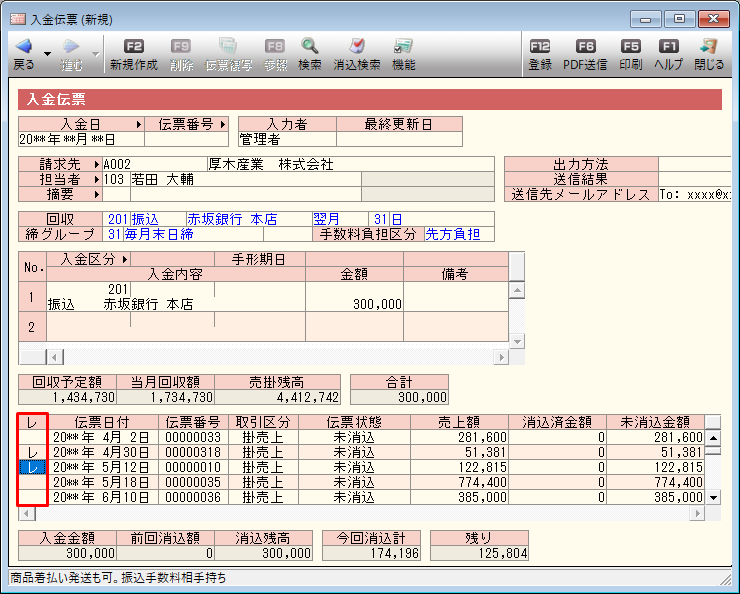Expand the 担当者 lookup arrow
The image size is (740, 594).
[97, 180]
